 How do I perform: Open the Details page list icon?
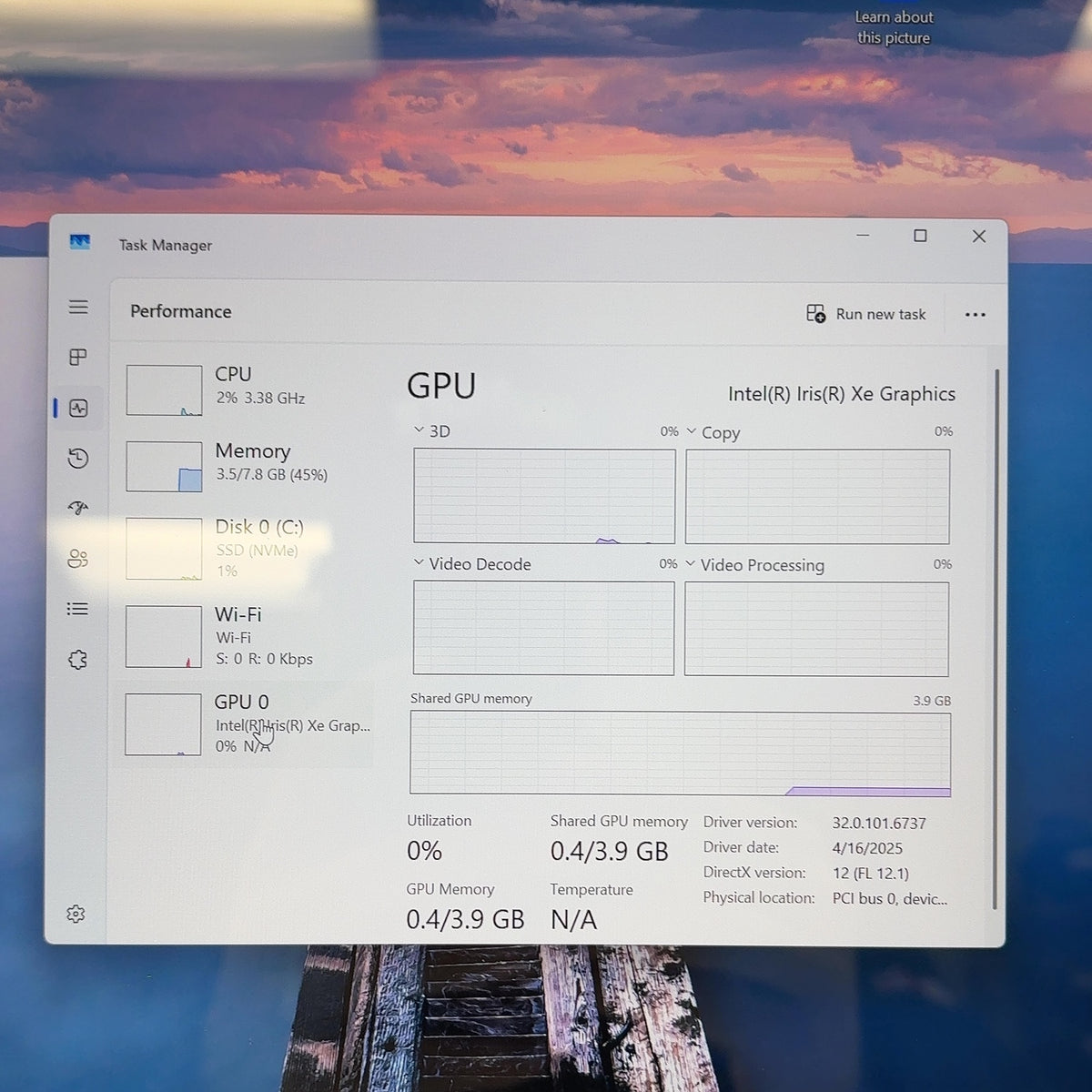(78, 609)
